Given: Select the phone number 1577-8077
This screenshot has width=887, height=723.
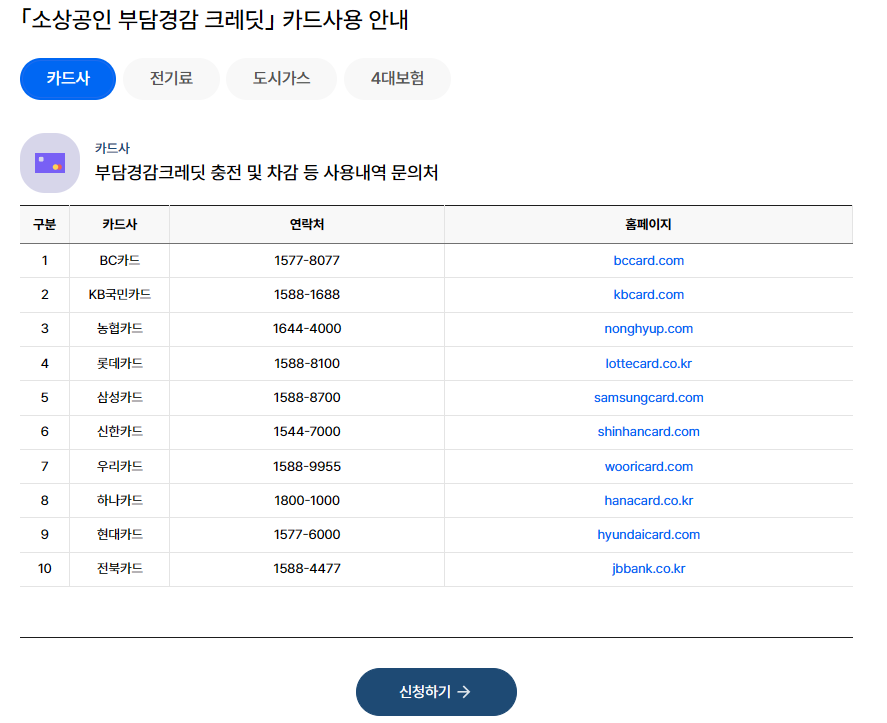Looking at the screenshot, I should (x=307, y=261).
